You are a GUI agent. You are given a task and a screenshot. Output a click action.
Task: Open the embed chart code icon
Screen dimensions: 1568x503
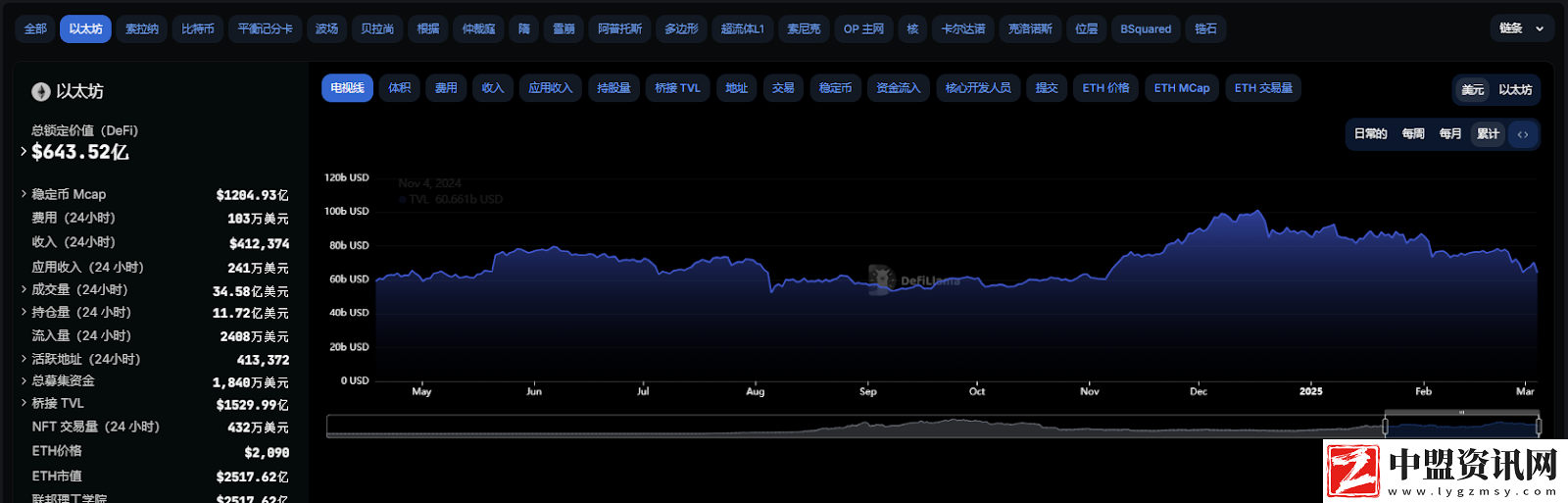[x=1523, y=134]
